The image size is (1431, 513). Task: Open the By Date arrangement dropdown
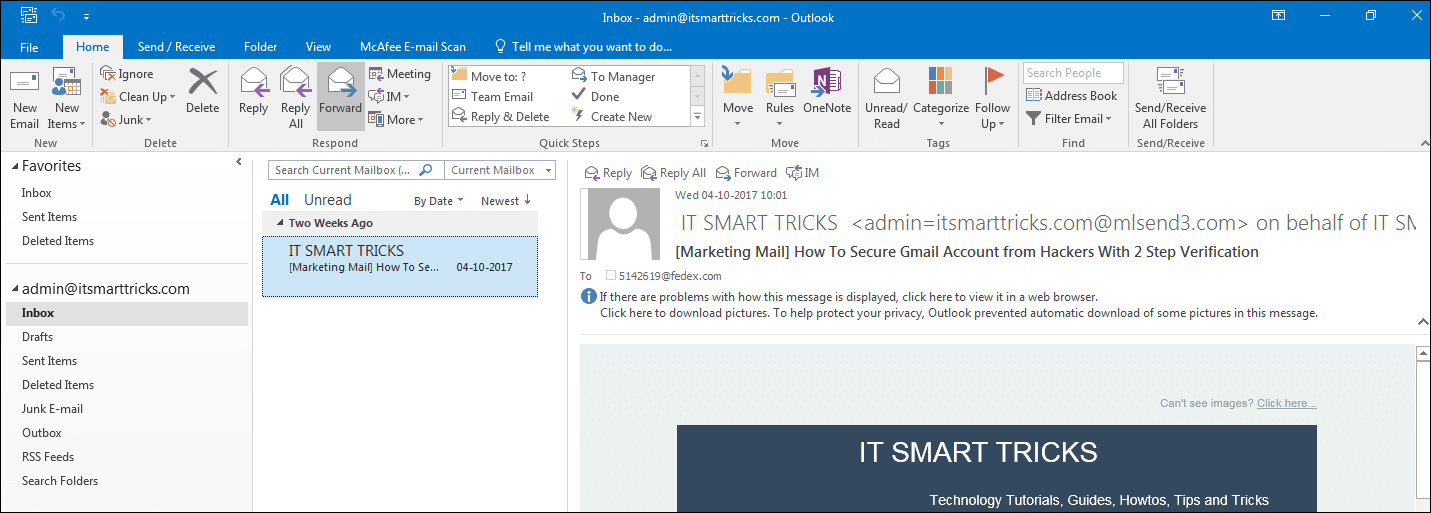pyautogui.click(x=439, y=201)
